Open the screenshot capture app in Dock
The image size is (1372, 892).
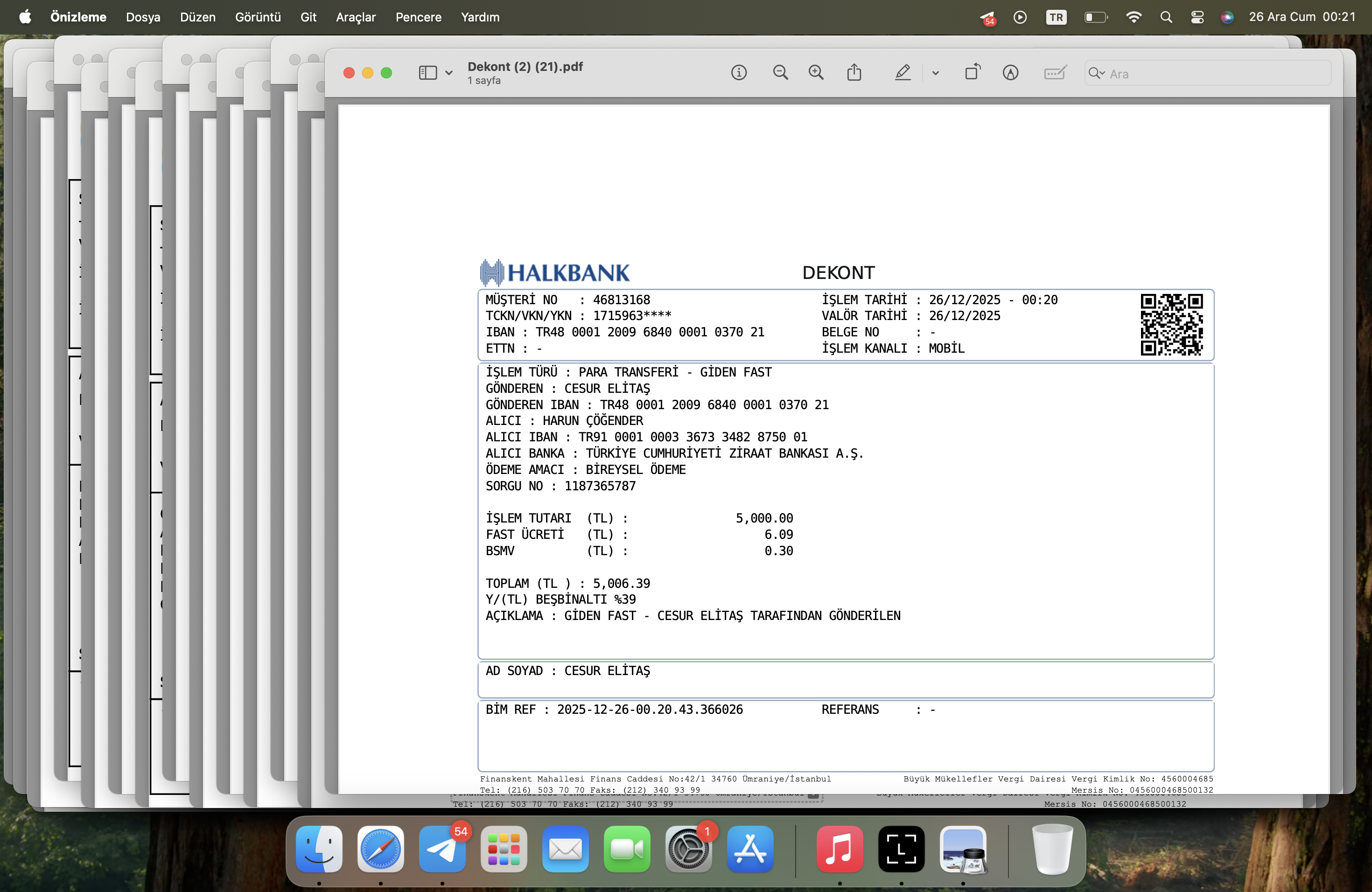coord(902,849)
